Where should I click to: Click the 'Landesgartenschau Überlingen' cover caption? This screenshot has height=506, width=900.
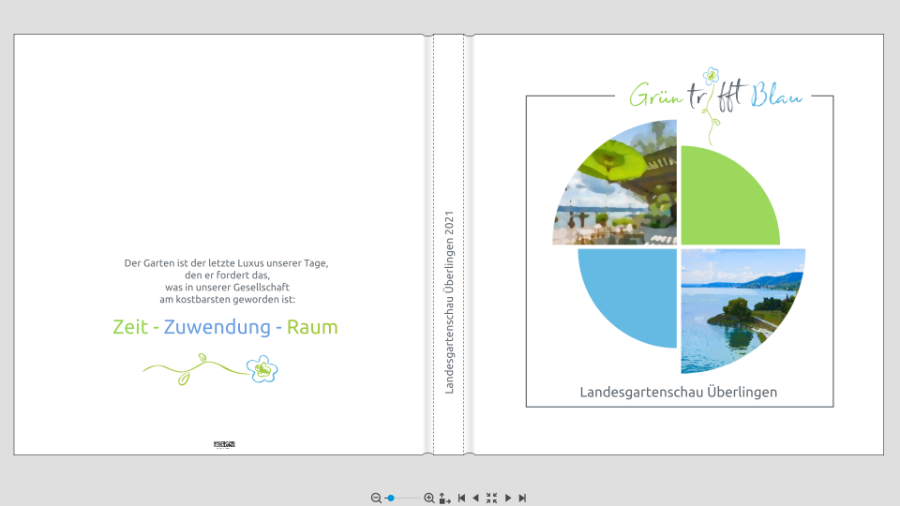click(x=678, y=392)
